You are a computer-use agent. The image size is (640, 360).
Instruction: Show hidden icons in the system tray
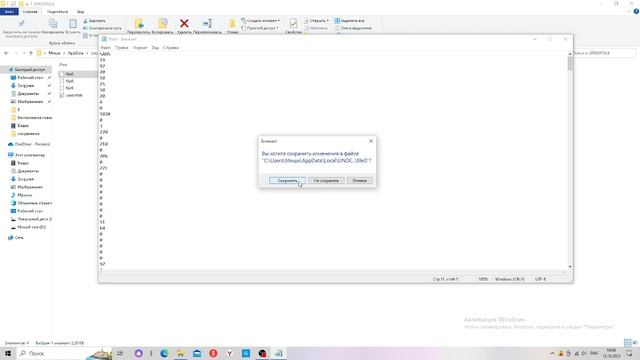tap(552, 353)
